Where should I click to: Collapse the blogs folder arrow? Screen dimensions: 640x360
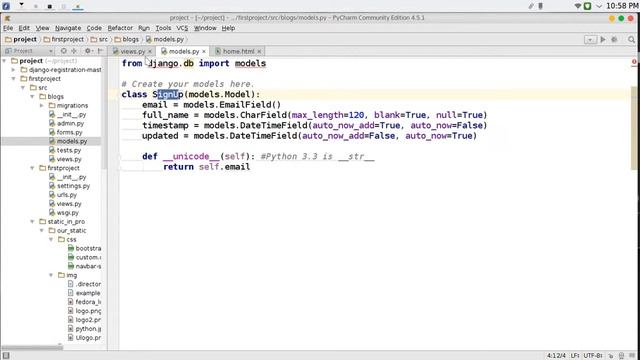[x=32, y=97]
